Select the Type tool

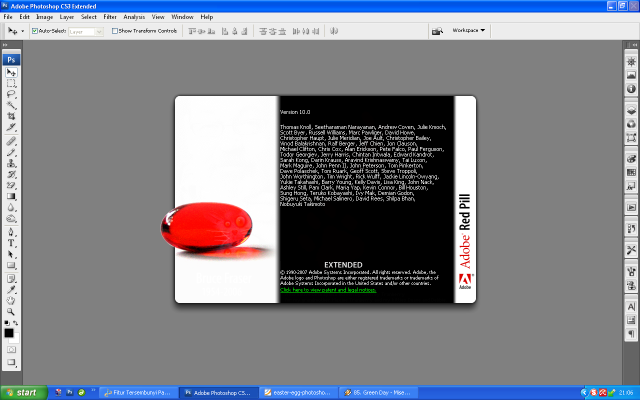(x=11, y=243)
